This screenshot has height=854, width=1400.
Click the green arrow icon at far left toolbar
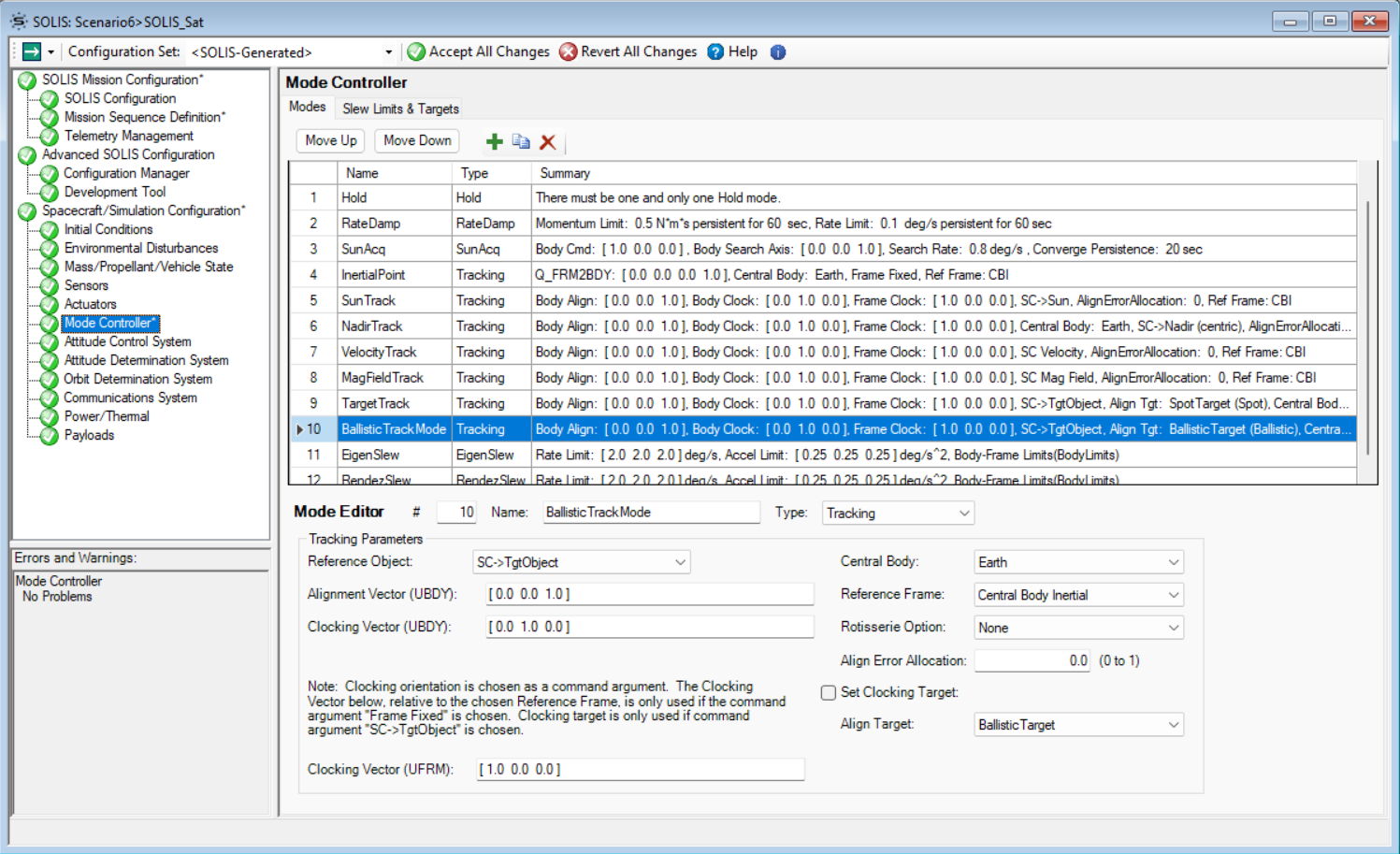pos(30,51)
